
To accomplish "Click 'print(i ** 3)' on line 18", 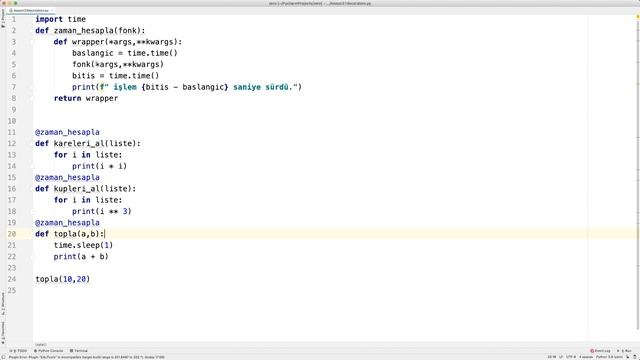I will click(102, 211).
